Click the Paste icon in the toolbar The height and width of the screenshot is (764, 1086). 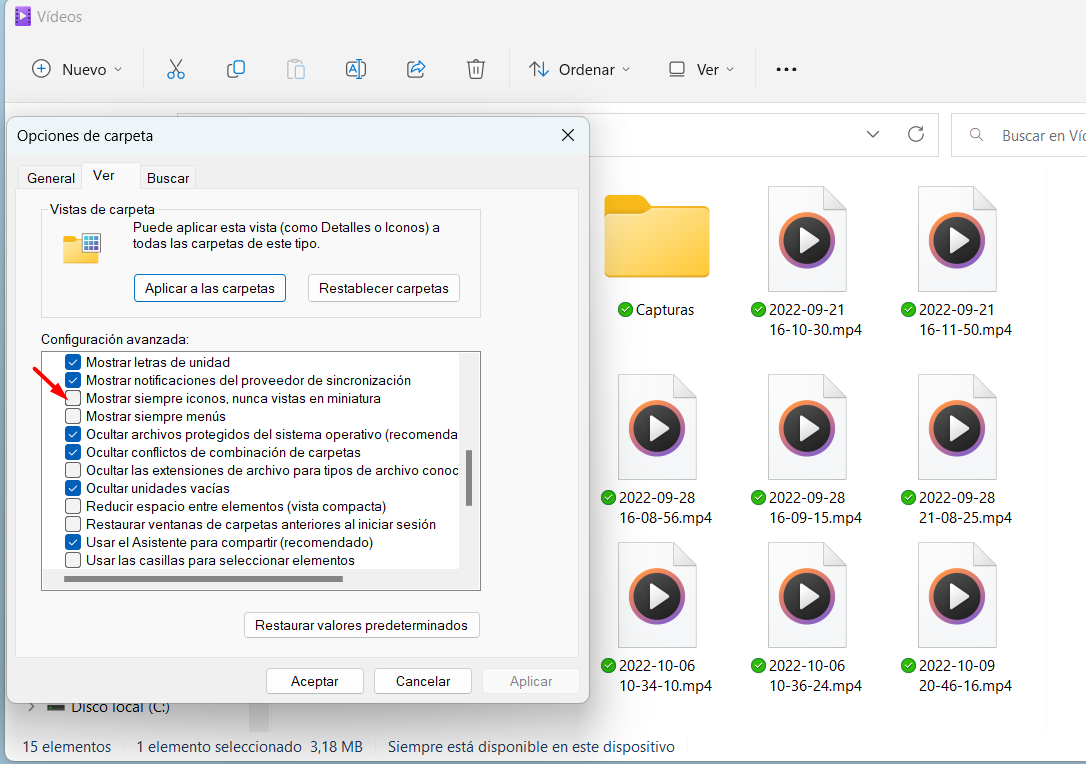(x=296, y=69)
